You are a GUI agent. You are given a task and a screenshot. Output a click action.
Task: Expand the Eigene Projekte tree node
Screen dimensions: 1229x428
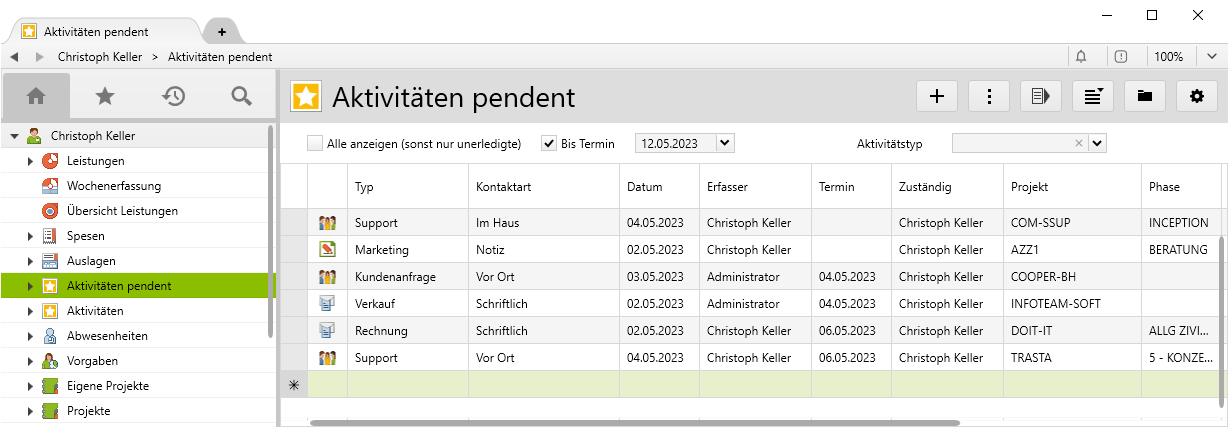31,386
